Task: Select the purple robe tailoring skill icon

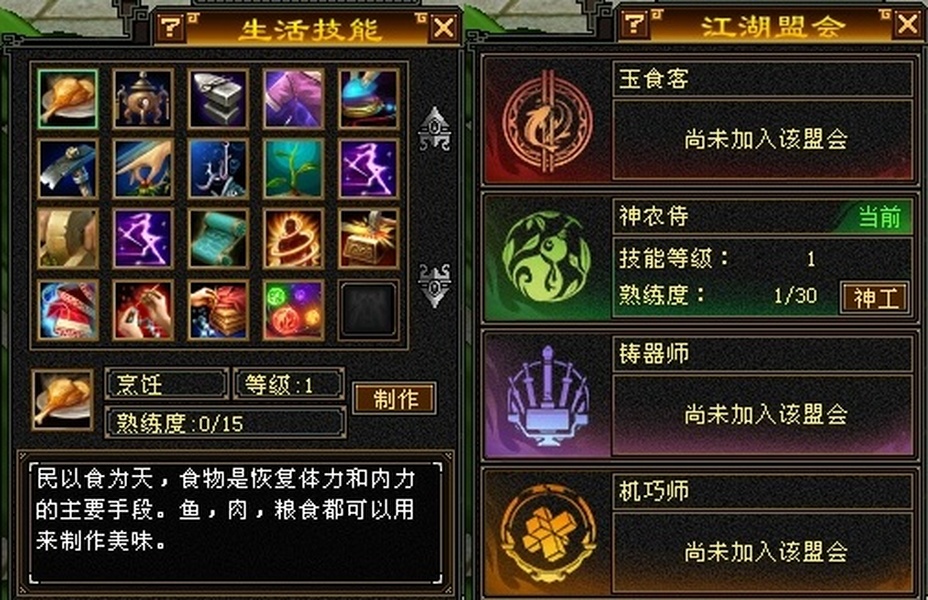Action: (x=294, y=99)
